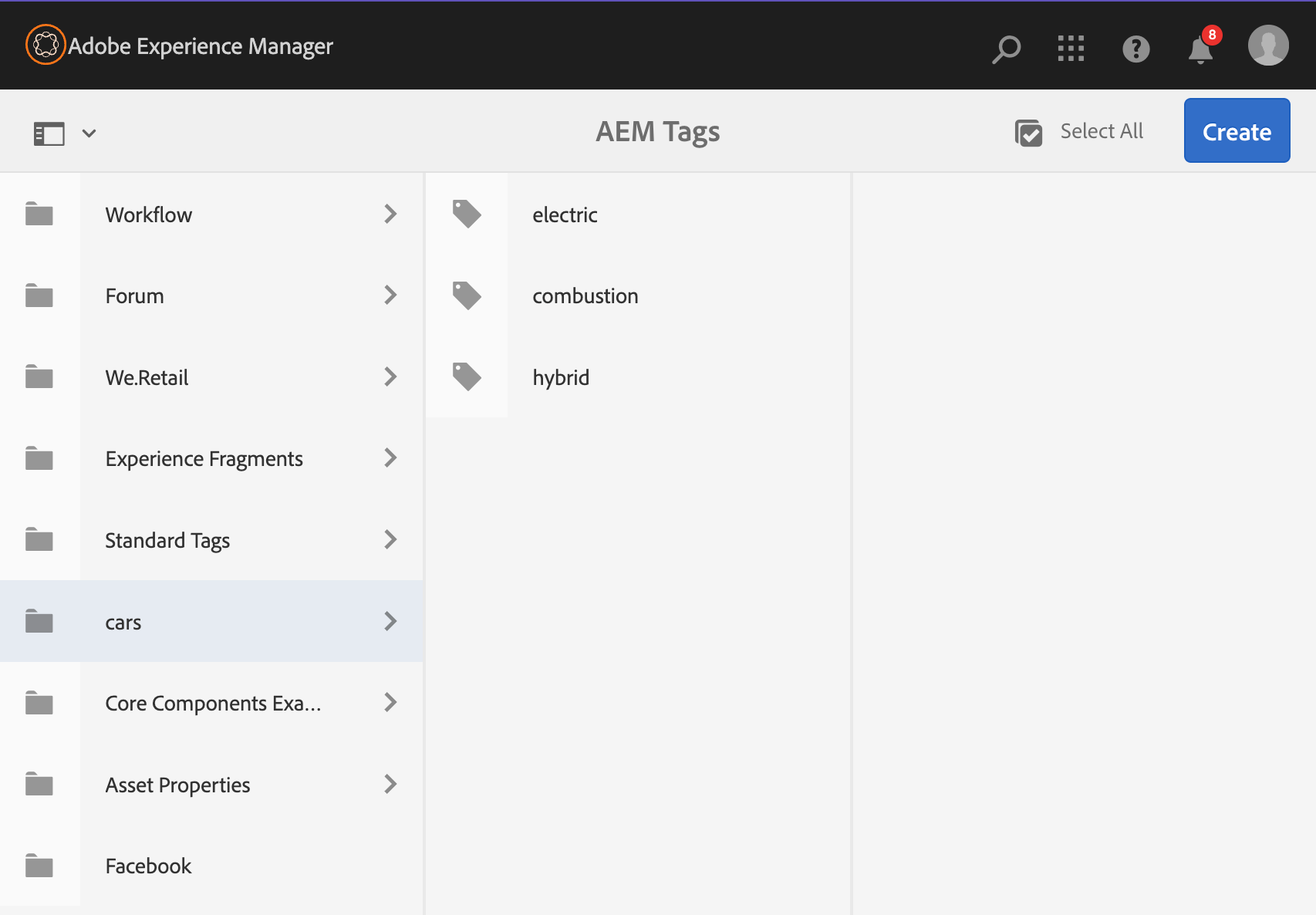This screenshot has width=1316, height=915.
Task: Select the Forum folder icon
Action: pos(39,295)
